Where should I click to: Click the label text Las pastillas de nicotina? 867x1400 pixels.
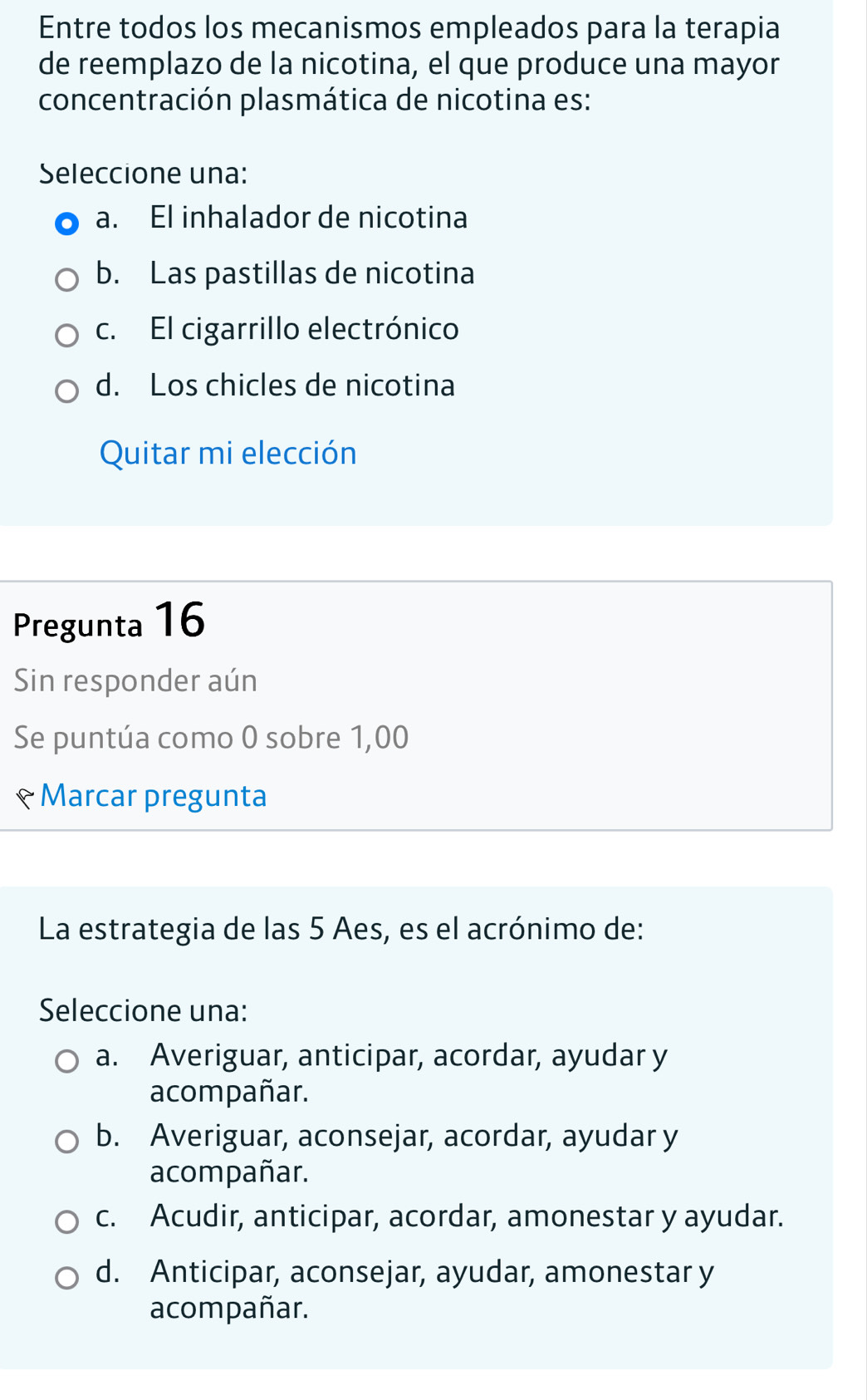point(312,273)
